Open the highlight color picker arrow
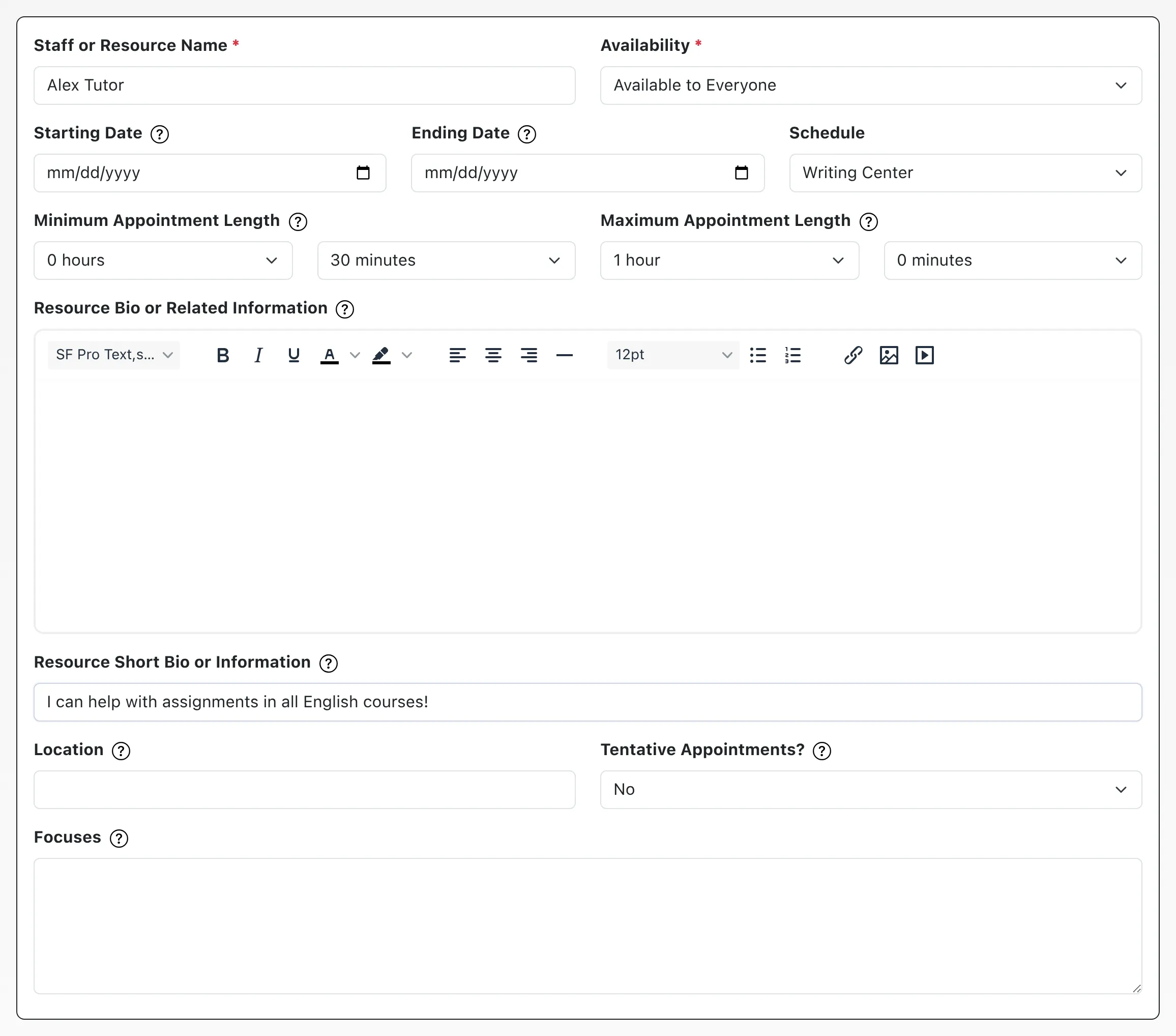1176x1036 pixels. pos(407,355)
